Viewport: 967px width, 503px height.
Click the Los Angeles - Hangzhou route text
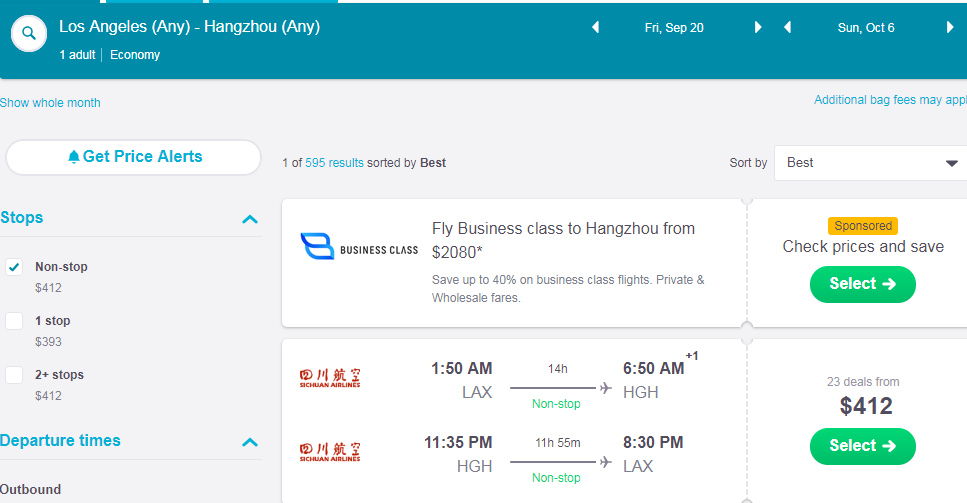click(x=189, y=27)
